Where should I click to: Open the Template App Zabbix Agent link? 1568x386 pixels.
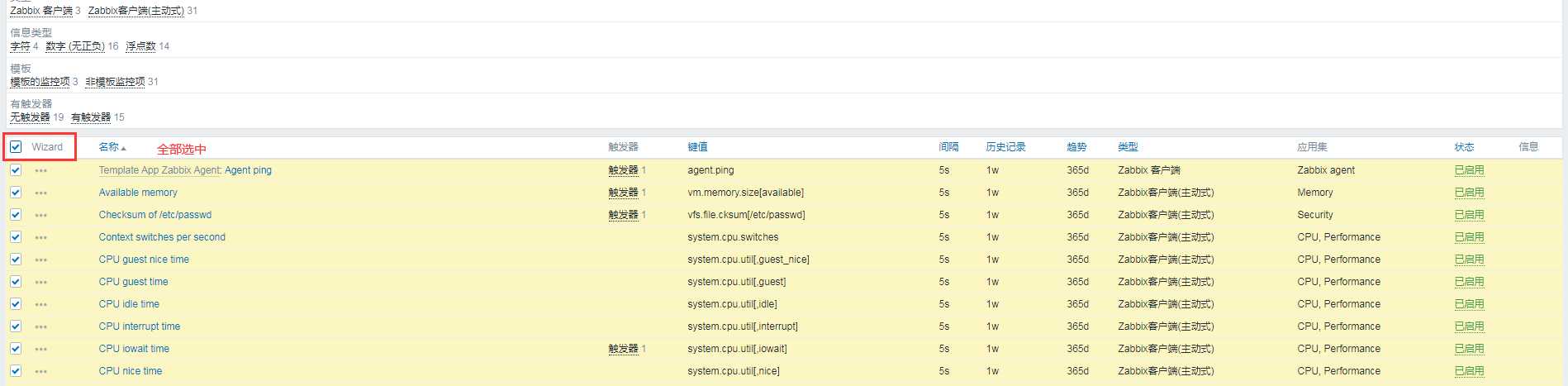pos(159,170)
